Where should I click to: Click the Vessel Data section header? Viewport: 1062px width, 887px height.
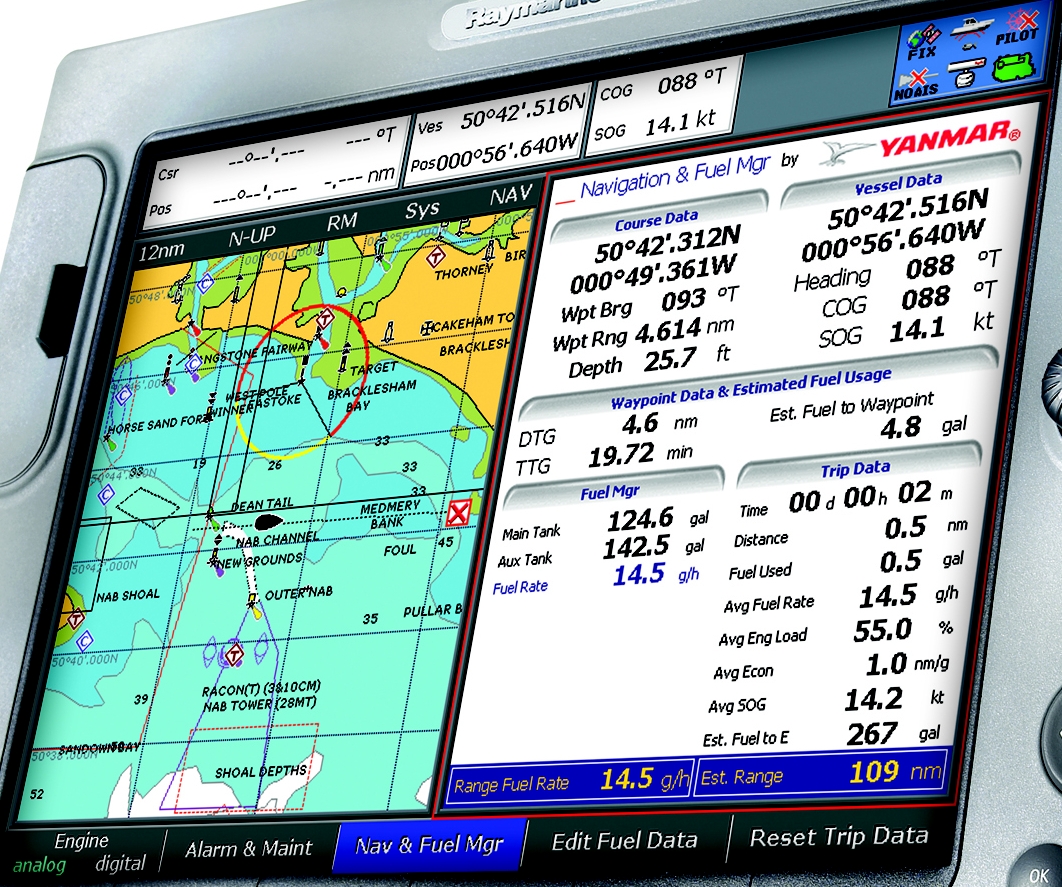898,183
